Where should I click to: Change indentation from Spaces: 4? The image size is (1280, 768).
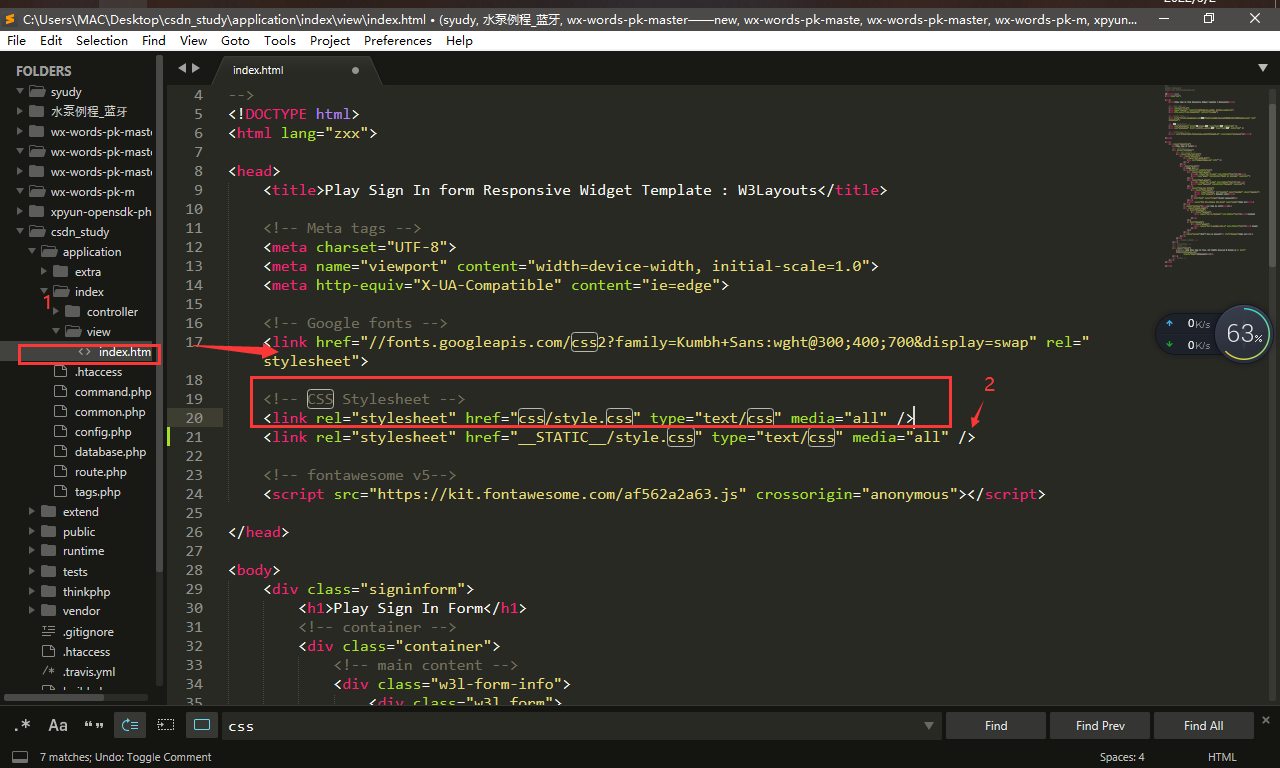1122,757
